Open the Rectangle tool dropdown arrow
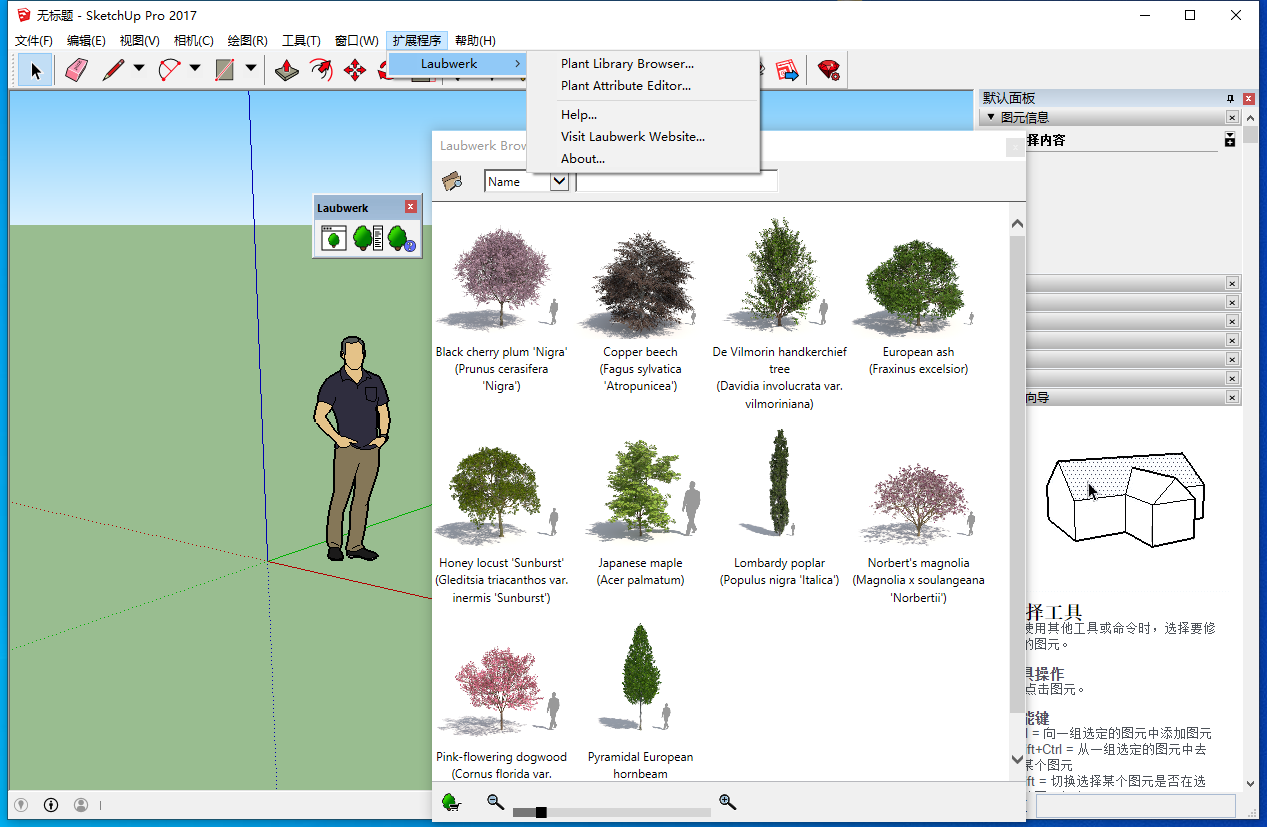The image size is (1267, 827). point(251,69)
